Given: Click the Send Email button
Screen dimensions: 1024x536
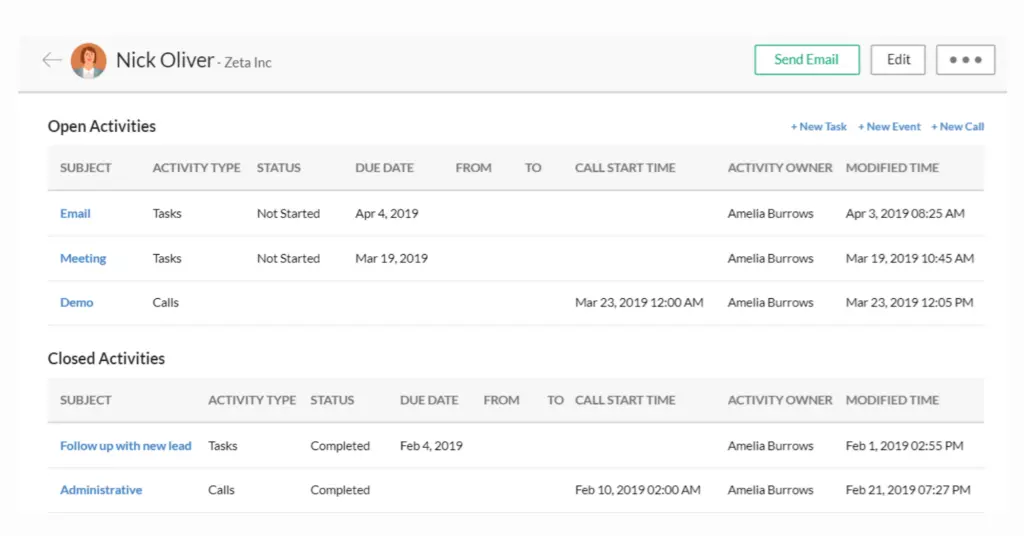Looking at the screenshot, I should [x=806, y=60].
